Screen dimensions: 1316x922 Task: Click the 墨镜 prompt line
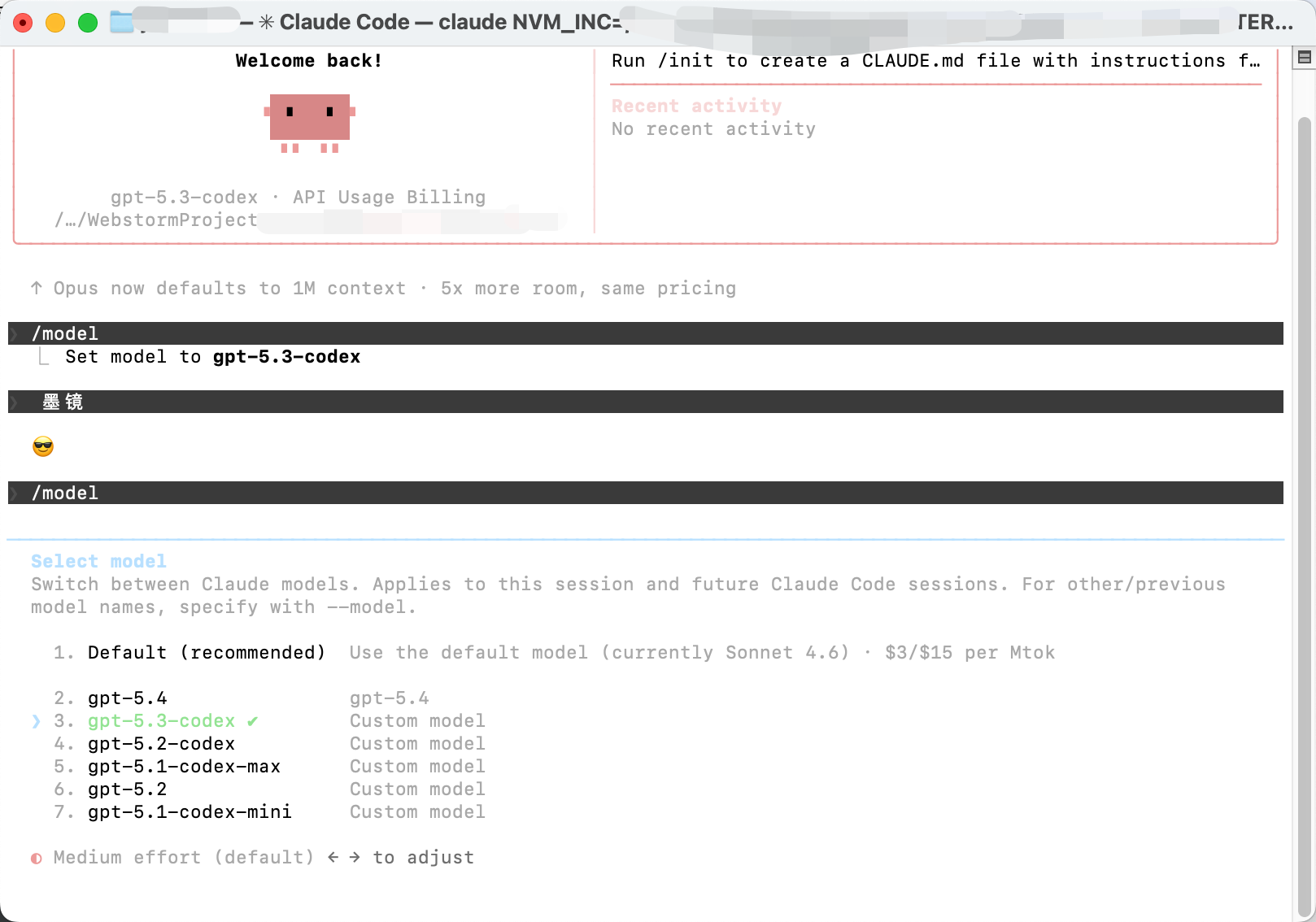646,402
